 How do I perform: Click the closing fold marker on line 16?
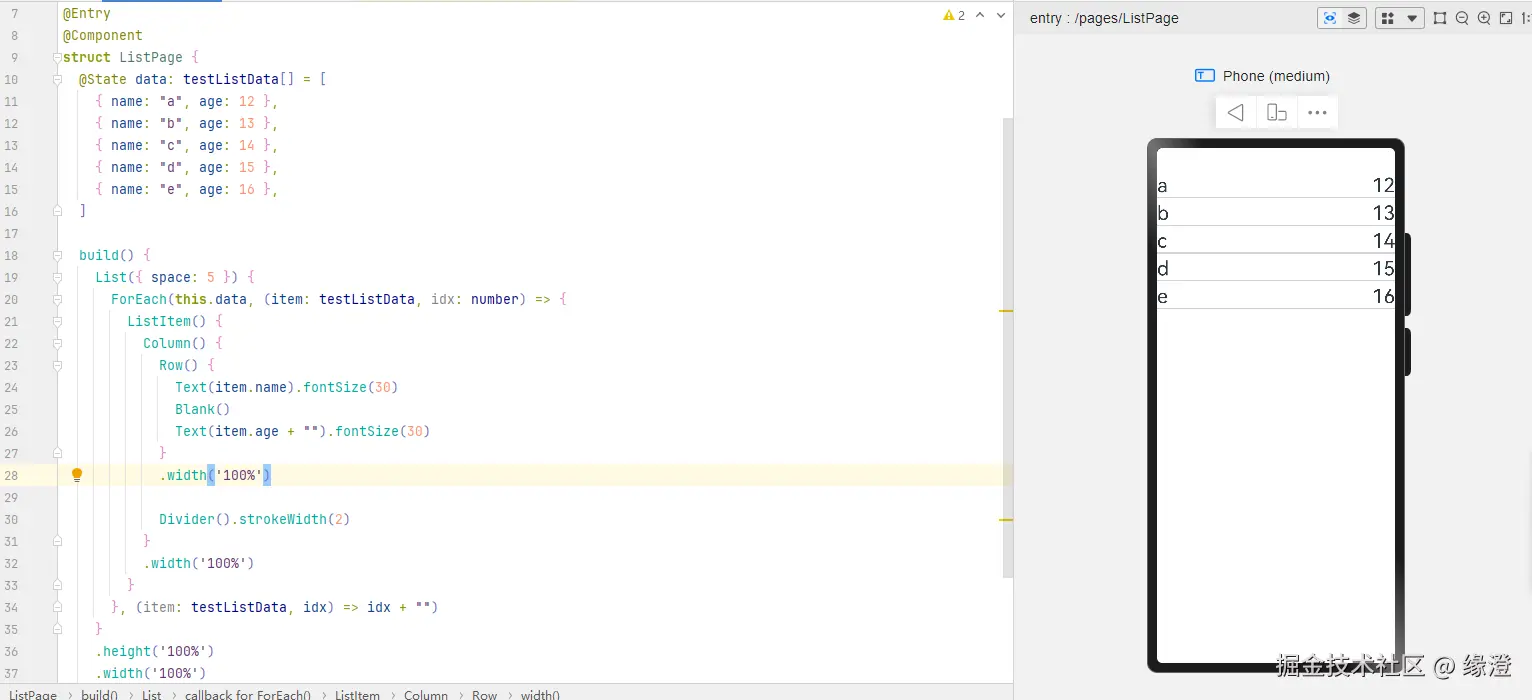[x=57, y=211]
